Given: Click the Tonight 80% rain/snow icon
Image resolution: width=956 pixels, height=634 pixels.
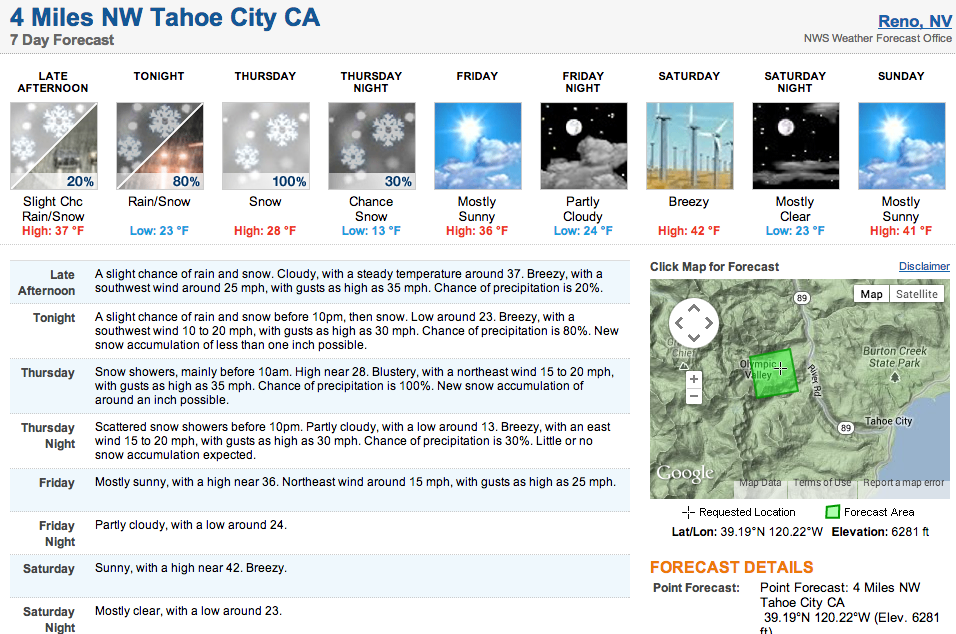Looking at the screenshot, I should click(160, 146).
